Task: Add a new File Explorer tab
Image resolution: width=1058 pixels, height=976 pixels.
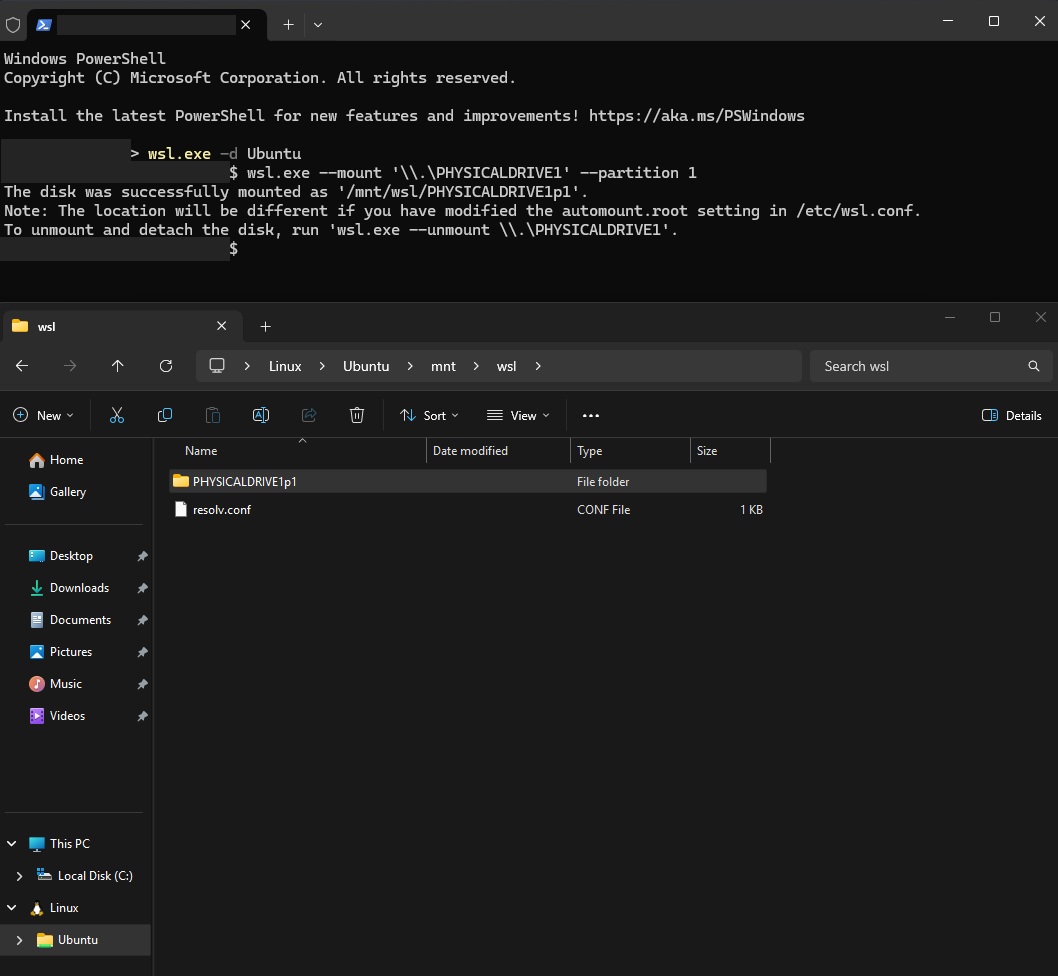Action: pos(265,327)
